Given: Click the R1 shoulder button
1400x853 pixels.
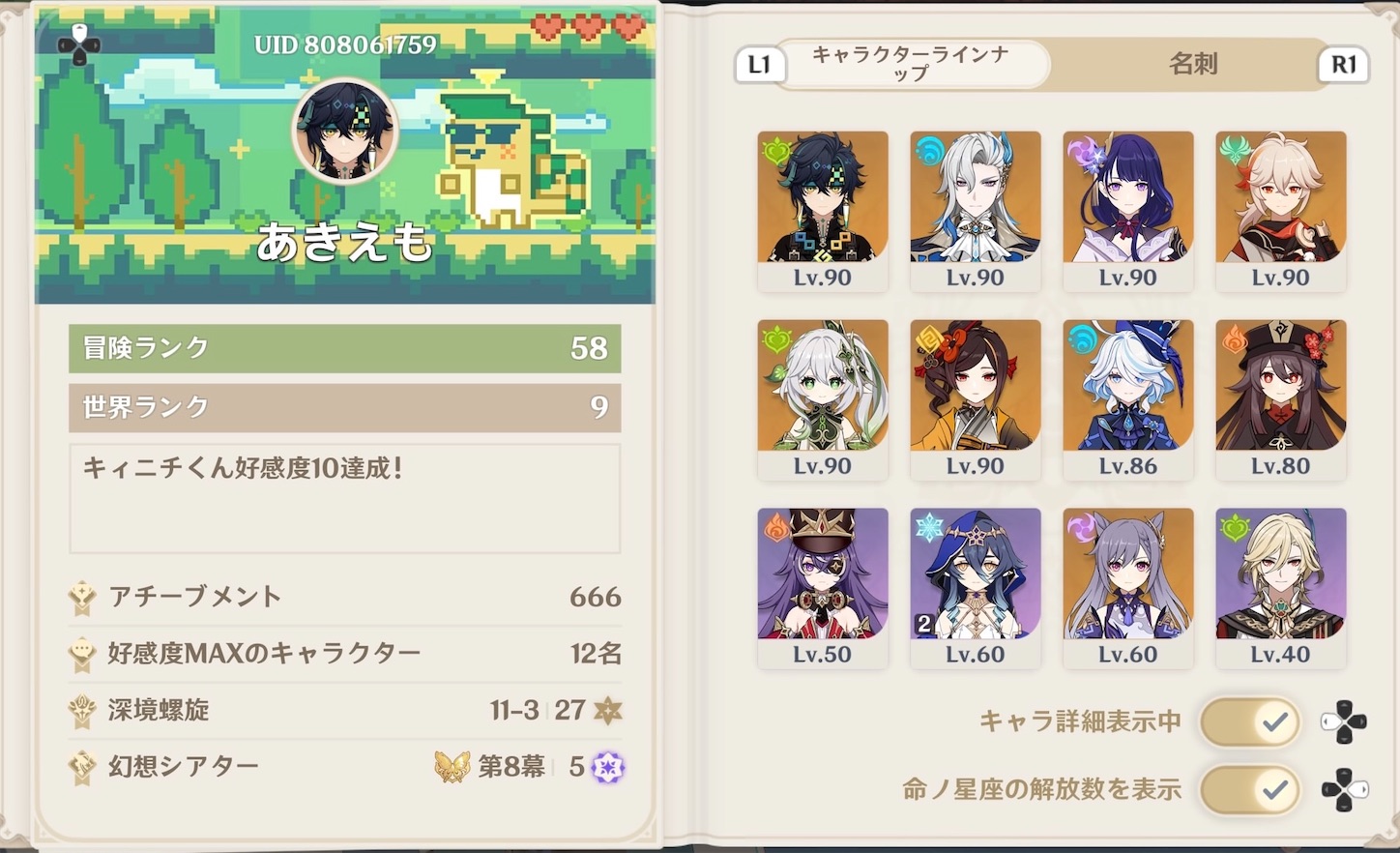Looking at the screenshot, I should tap(1344, 64).
